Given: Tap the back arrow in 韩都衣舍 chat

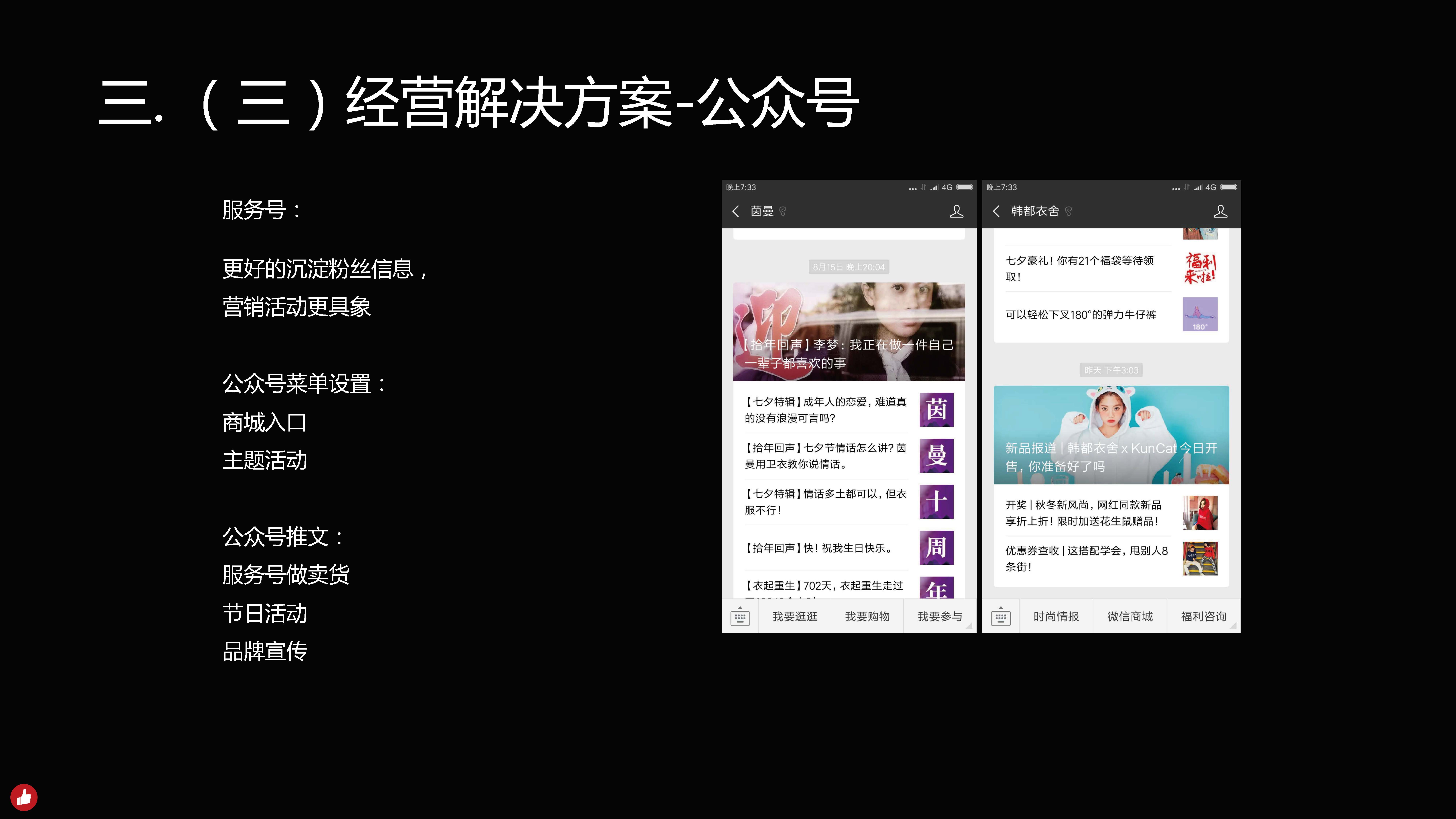Looking at the screenshot, I should 996,211.
